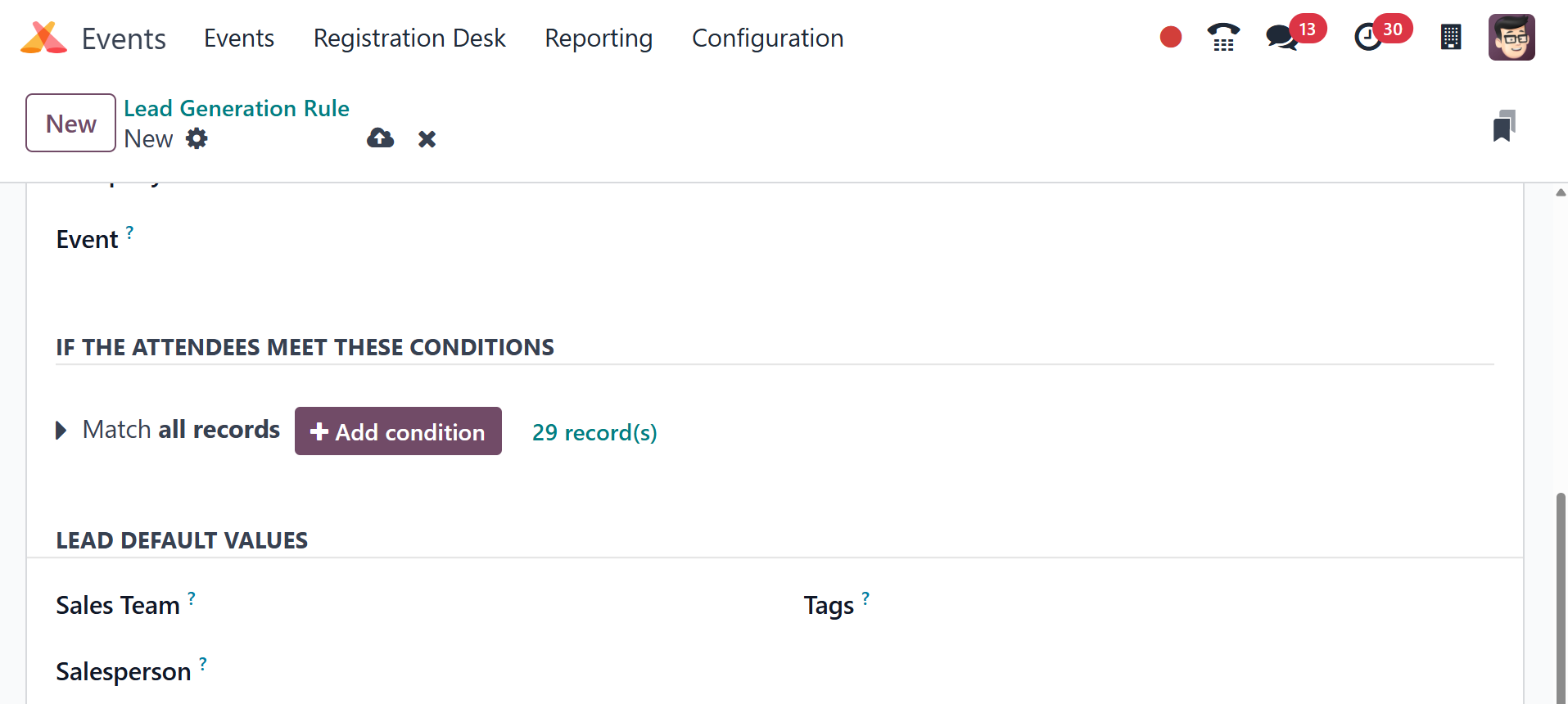The height and width of the screenshot is (704, 1568).
Task: Go back via Lead Generation Rule breadcrumb
Action: coord(236,108)
